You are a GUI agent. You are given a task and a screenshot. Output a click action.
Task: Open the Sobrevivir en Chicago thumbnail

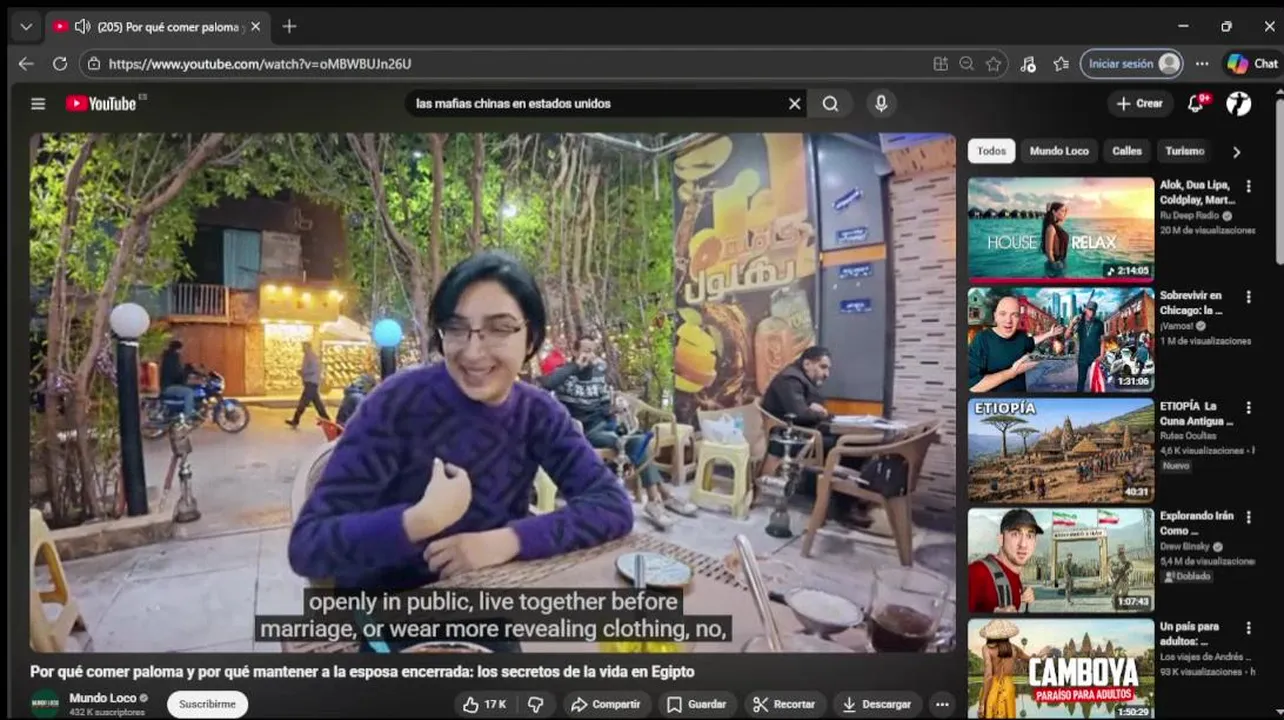pyautogui.click(x=1061, y=340)
